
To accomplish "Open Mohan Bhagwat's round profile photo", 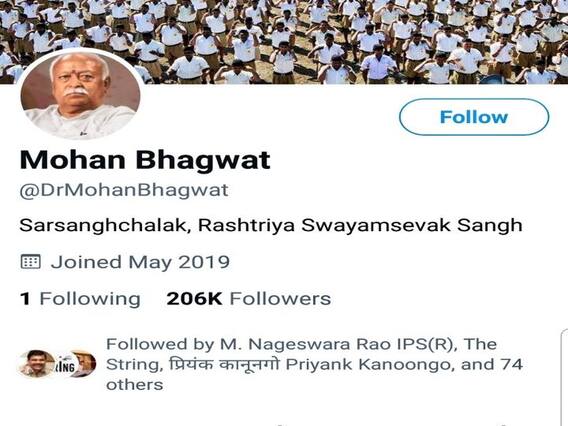I will click(x=80, y=95).
